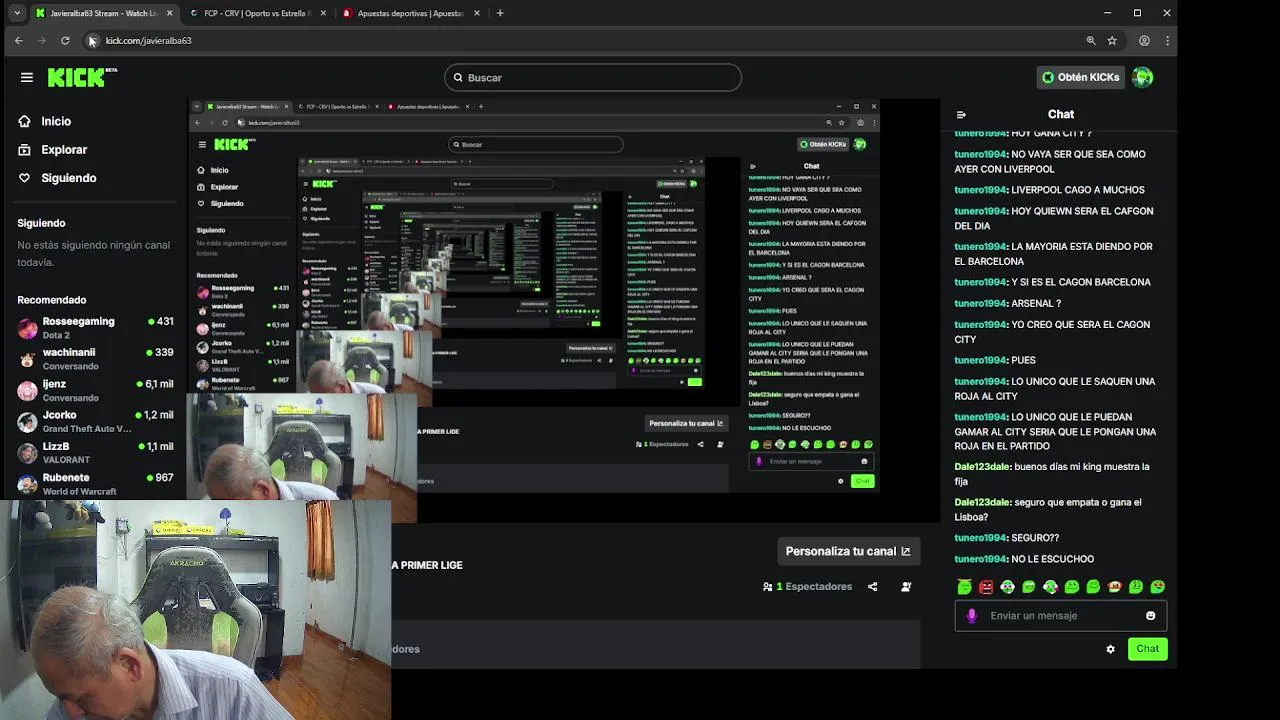Open chat settings gear
The height and width of the screenshot is (720, 1280).
[1110, 649]
